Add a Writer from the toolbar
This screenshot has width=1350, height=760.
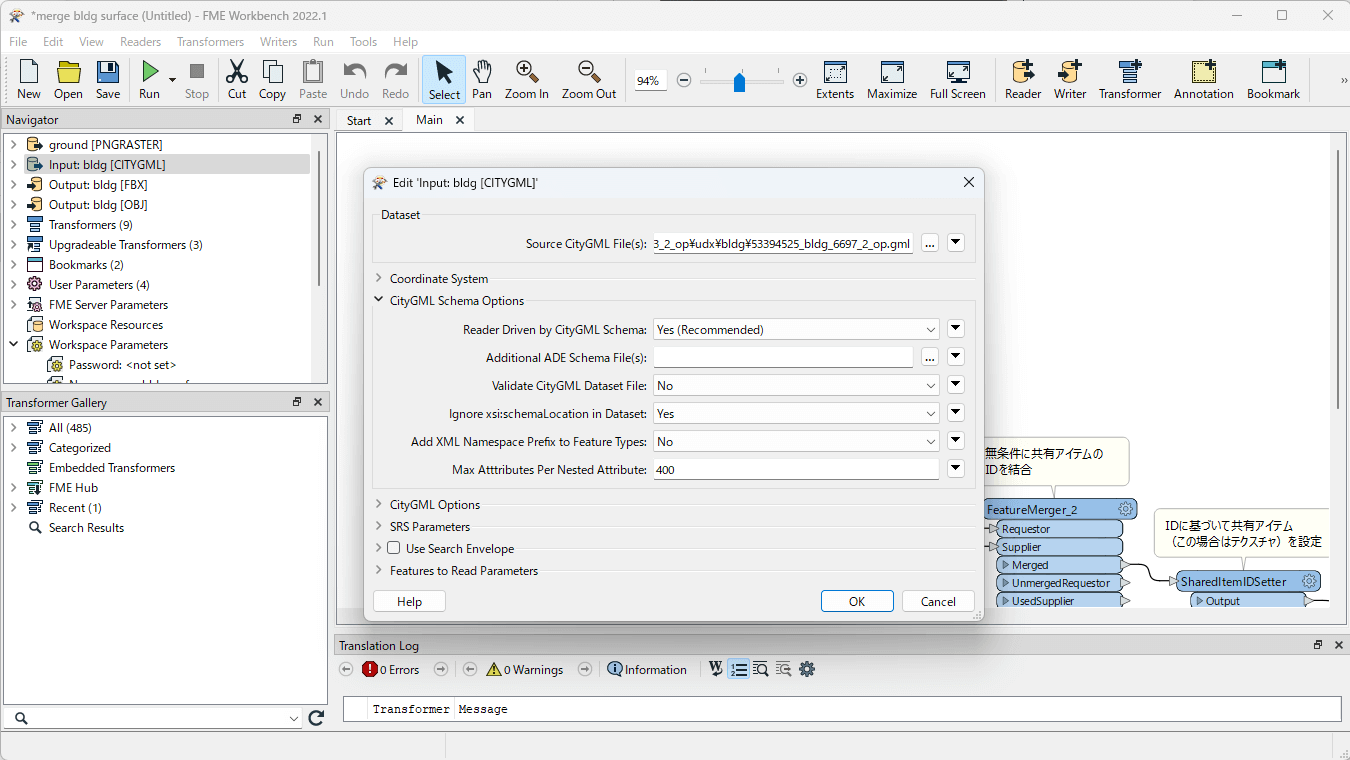point(1070,72)
